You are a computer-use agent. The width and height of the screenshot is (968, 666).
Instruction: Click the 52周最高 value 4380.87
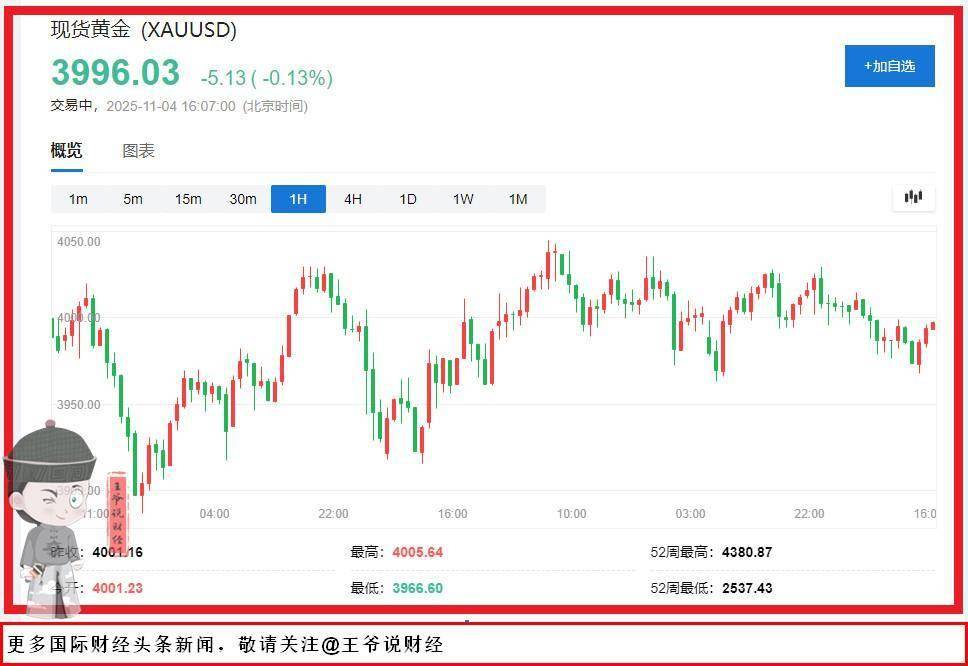pyautogui.click(x=747, y=552)
